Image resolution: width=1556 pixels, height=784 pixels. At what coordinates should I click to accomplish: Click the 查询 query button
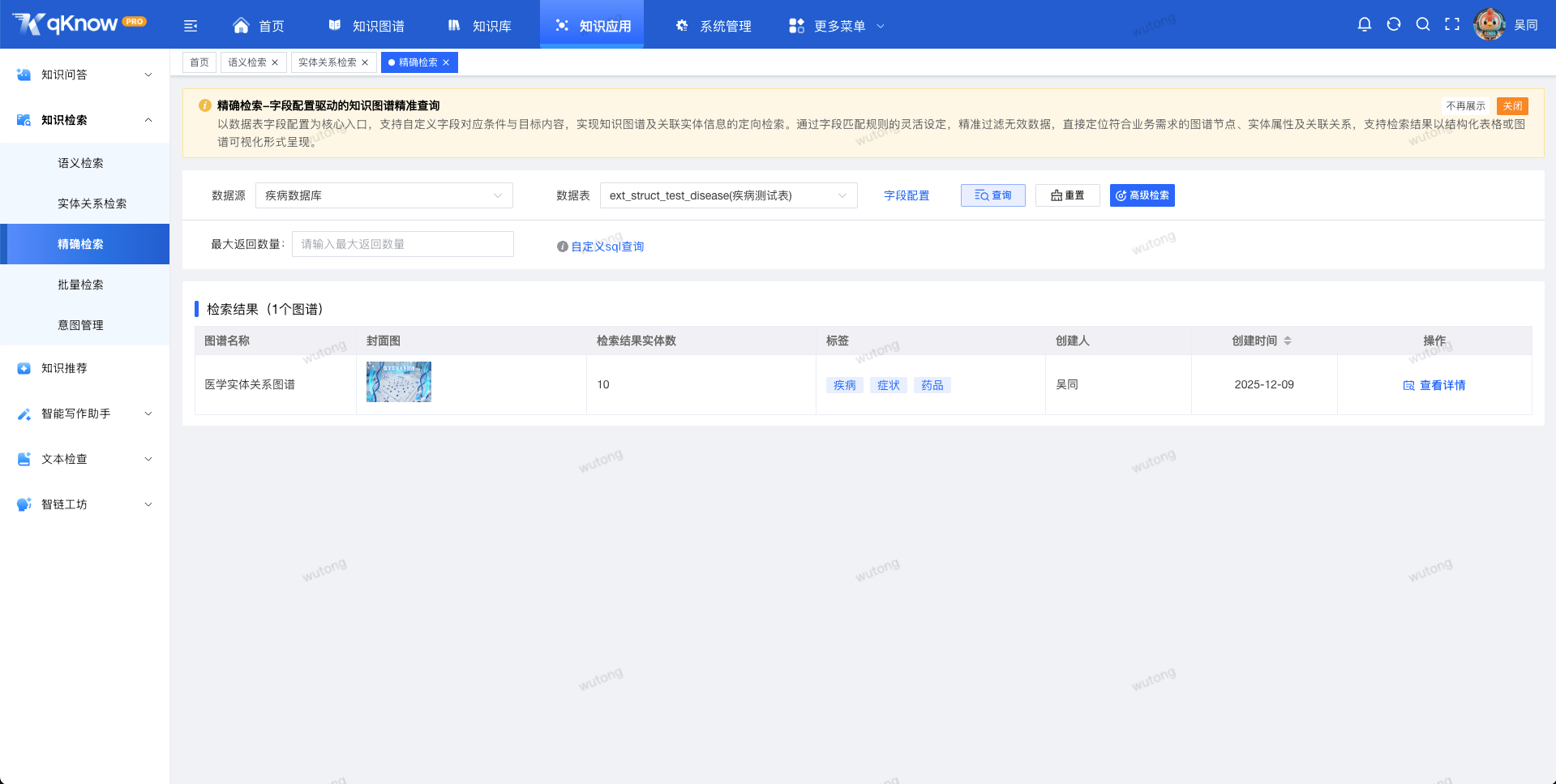pos(992,195)
